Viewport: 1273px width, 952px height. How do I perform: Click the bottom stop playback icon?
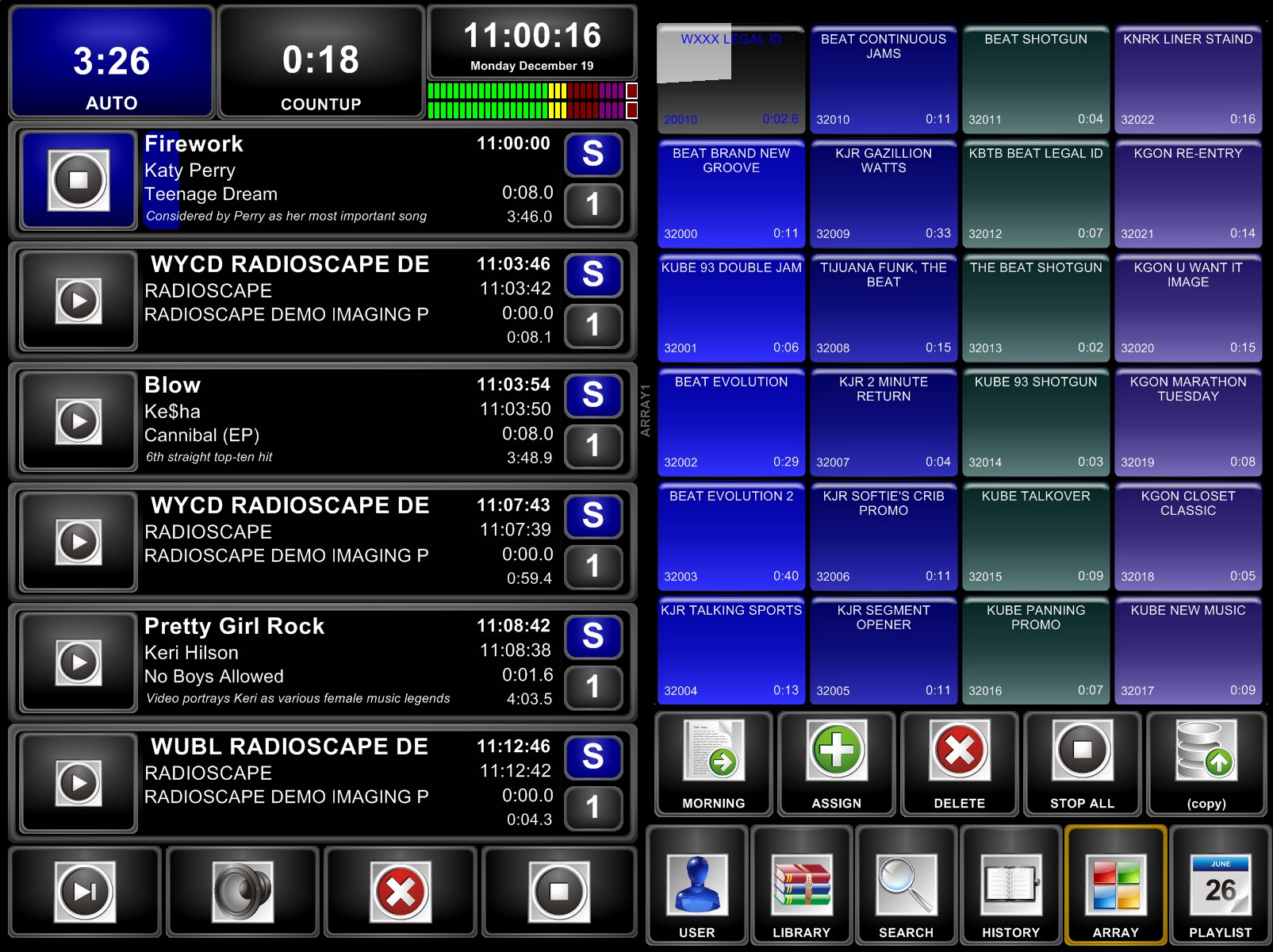coord(559,892)
